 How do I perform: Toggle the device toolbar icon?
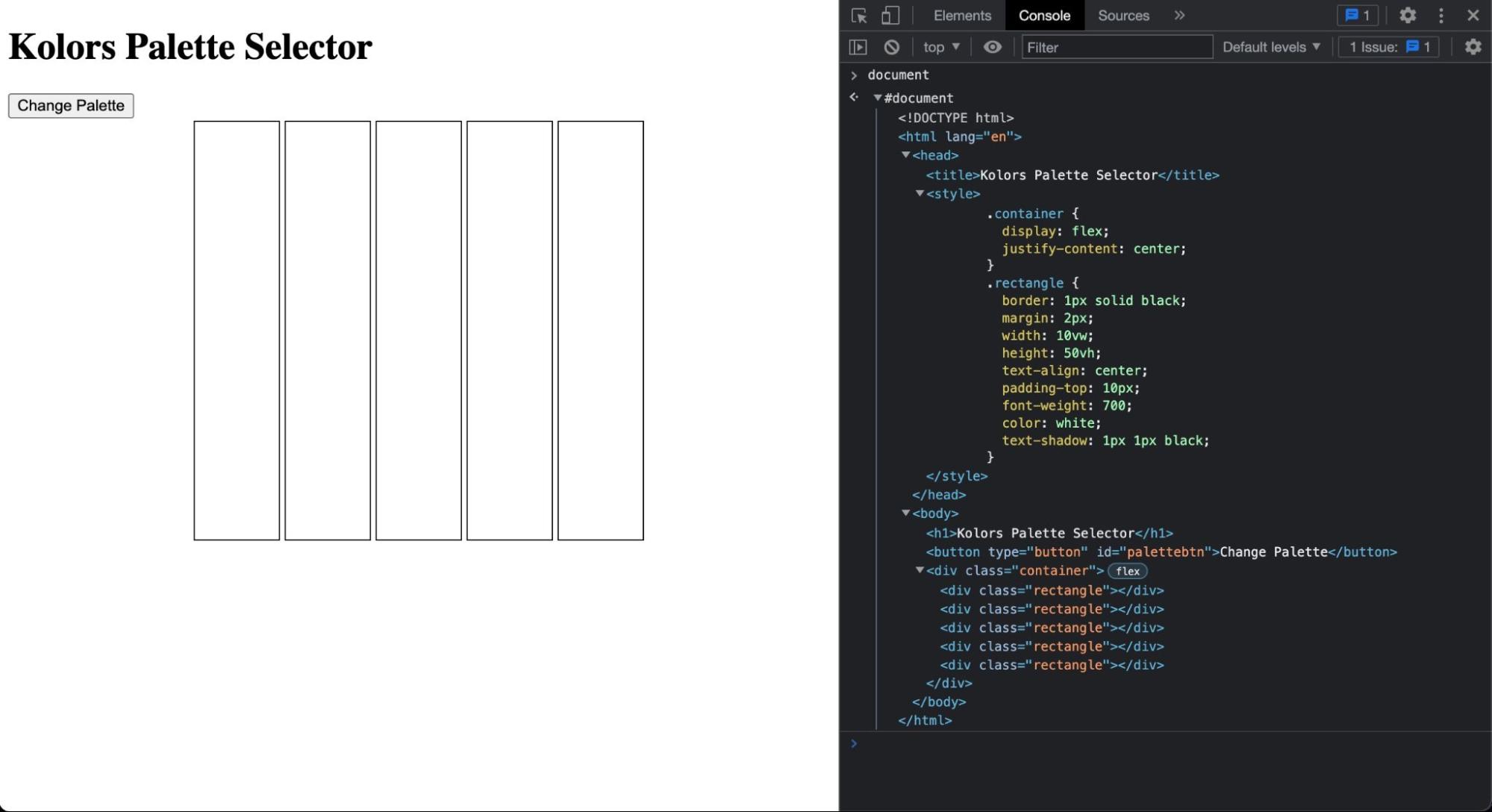point(890,16)
